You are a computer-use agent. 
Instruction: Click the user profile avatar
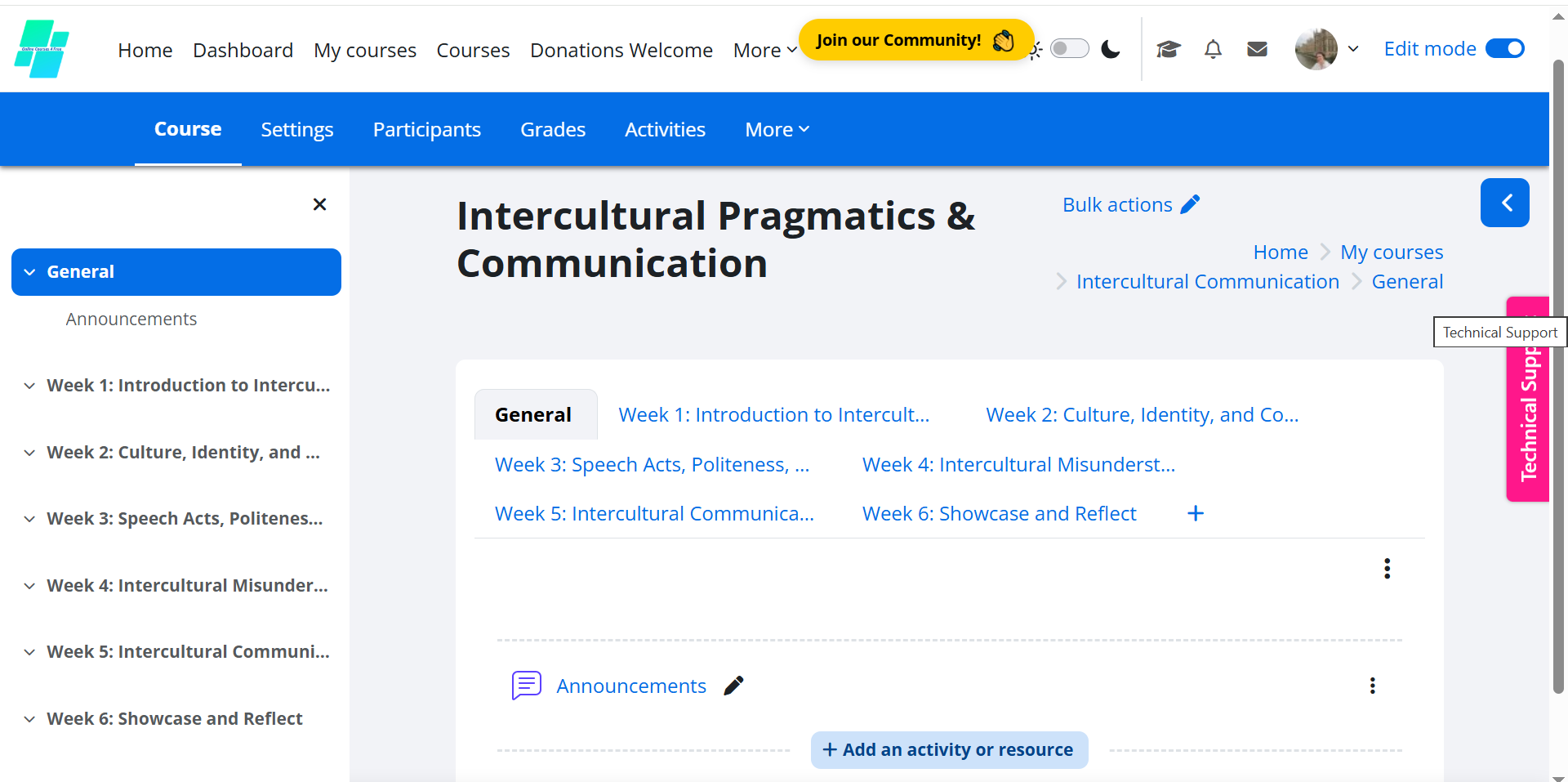(1316, 49)
